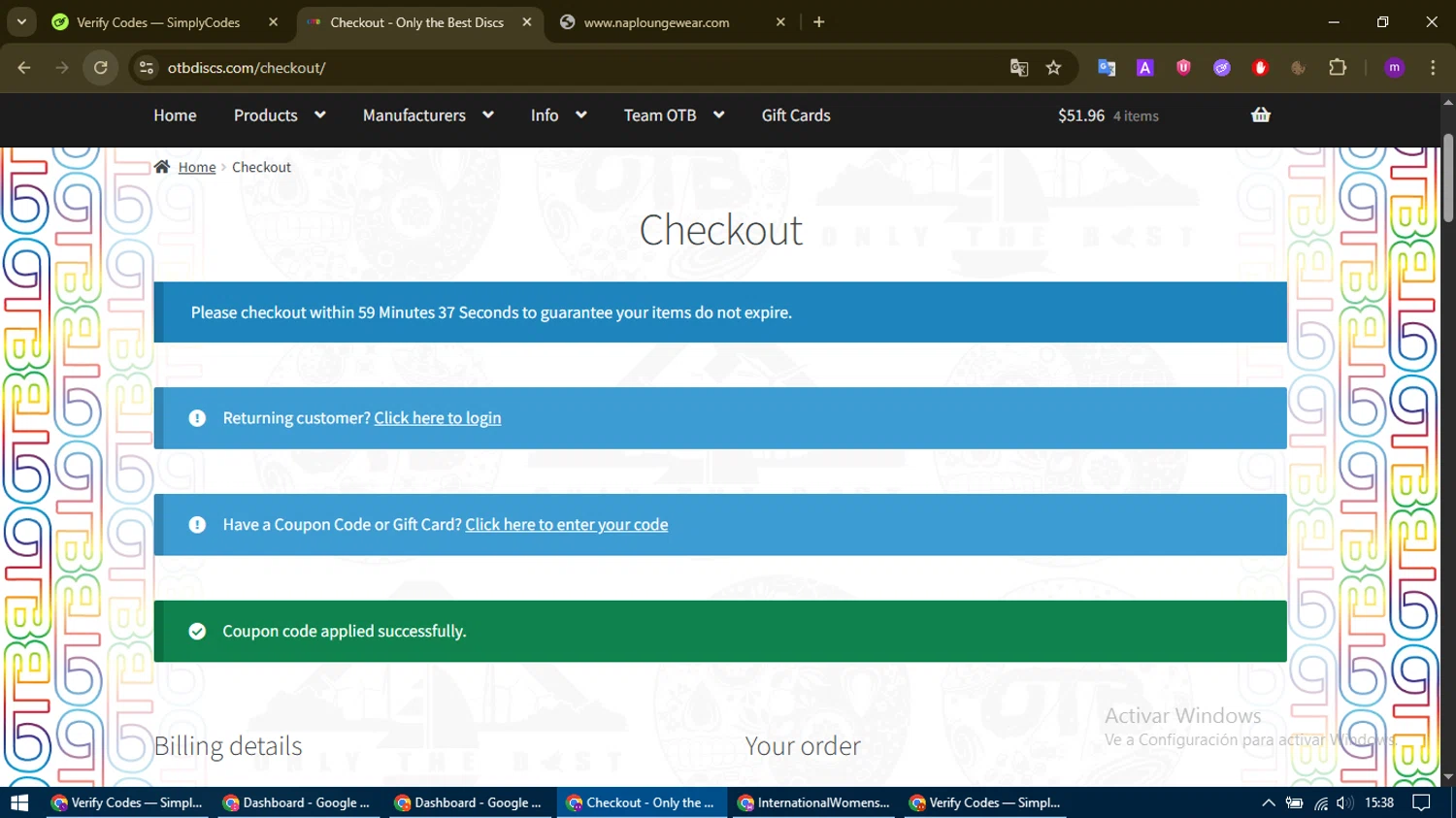Open the Products navigation item

click(x=265, y=115)
